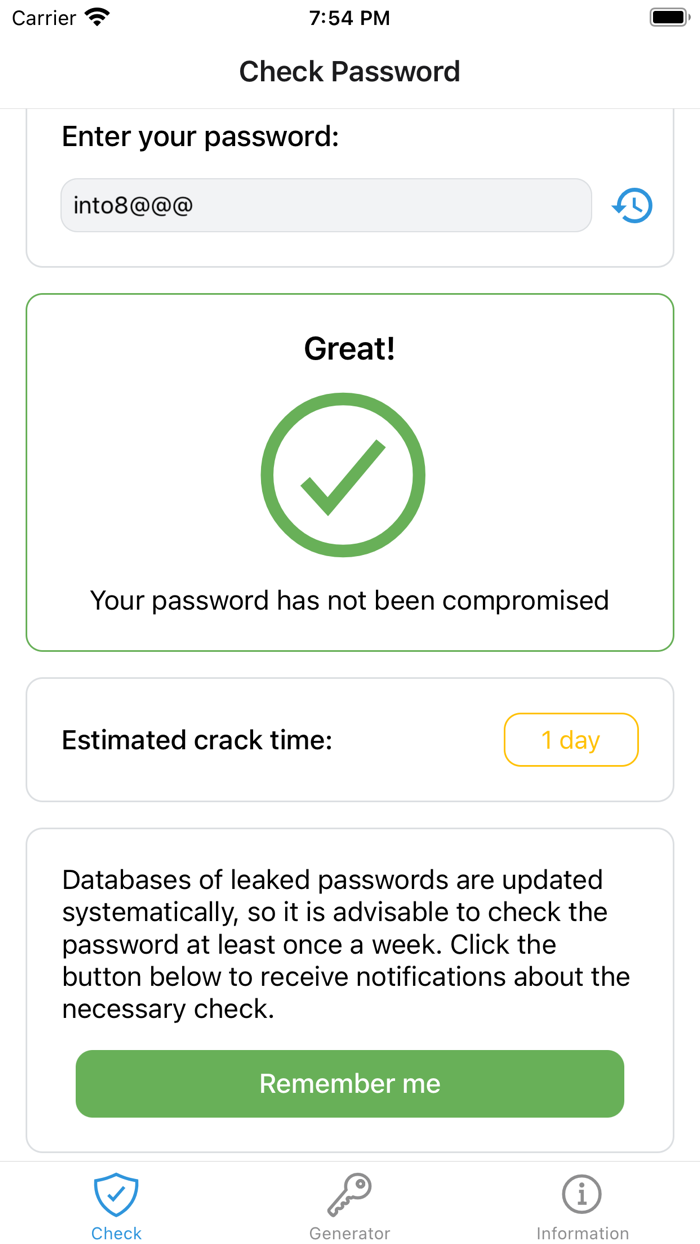Tap the blue clock-arrow beside the password field

click(x=632, y=205)
